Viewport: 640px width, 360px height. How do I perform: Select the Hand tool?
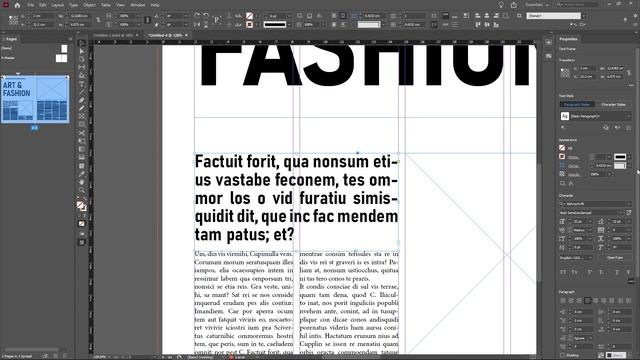pyautogui.click(x=82, y=182)
